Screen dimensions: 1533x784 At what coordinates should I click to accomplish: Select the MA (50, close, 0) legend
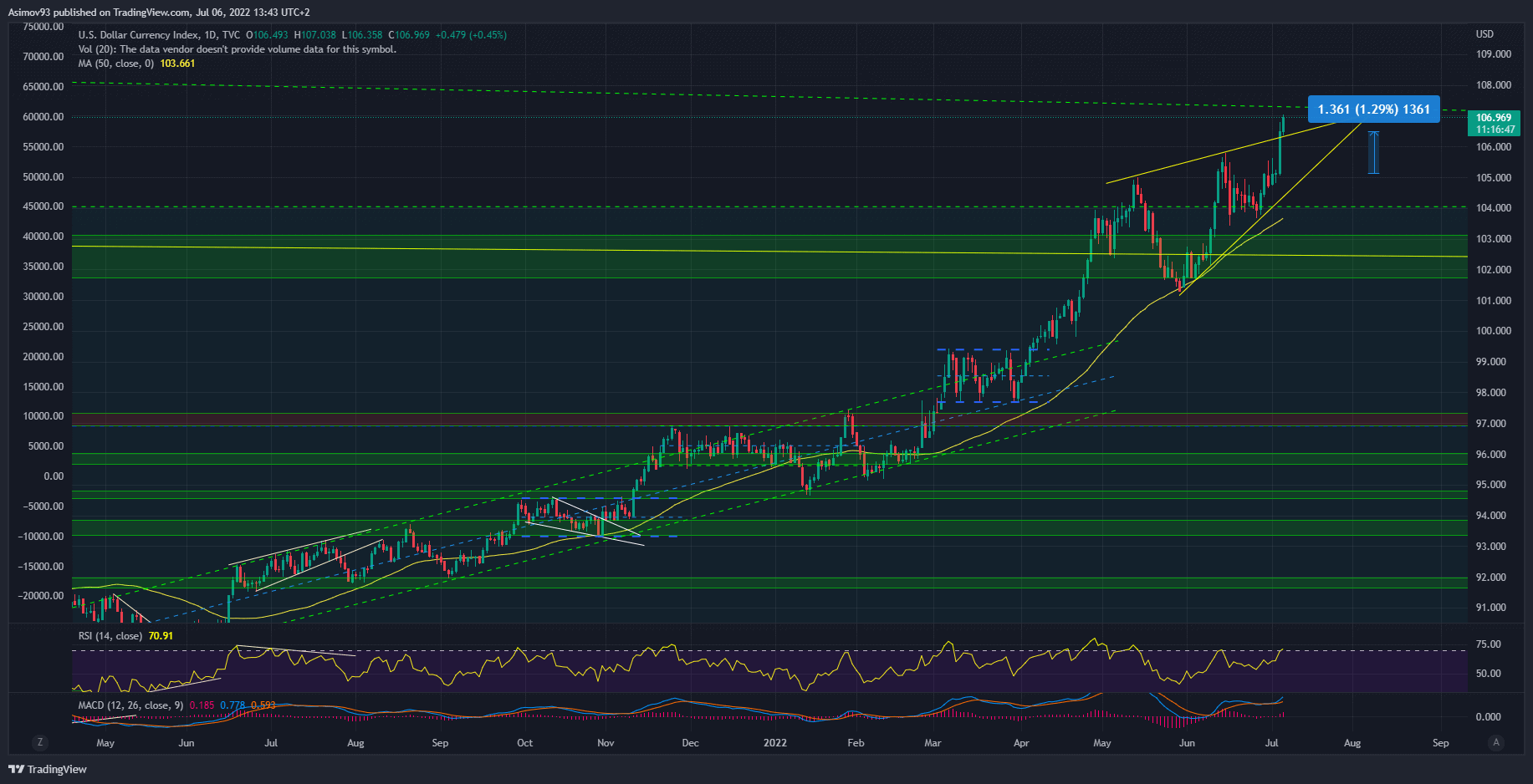coord(116,64)
